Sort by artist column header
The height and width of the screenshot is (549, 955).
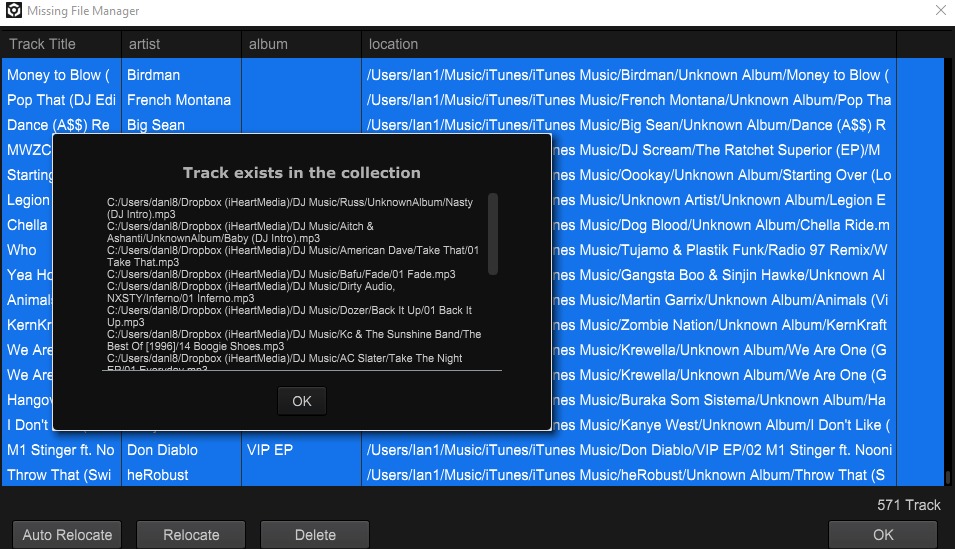pos(181,44)
